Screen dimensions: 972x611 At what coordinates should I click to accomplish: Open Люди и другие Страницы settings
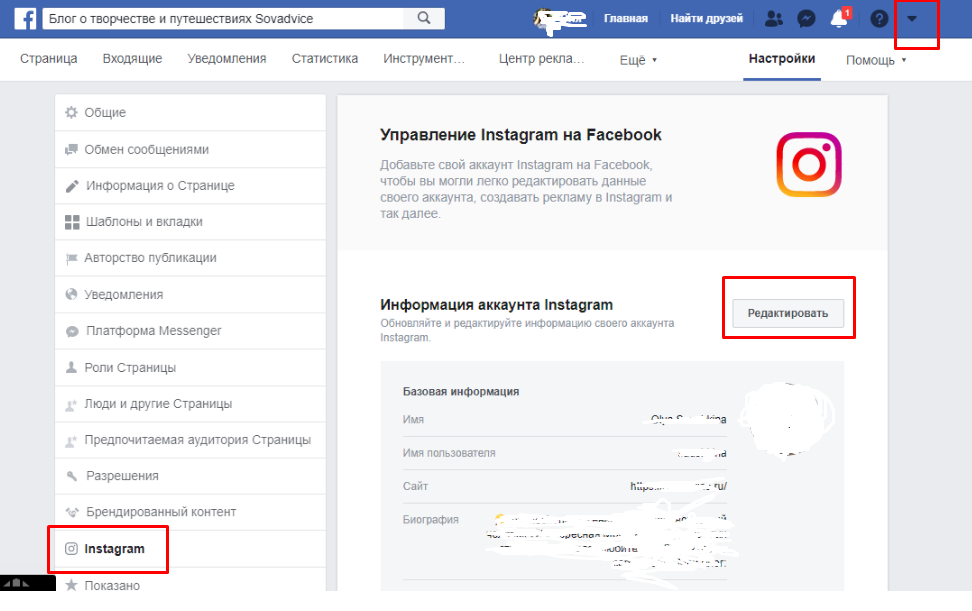190,404
